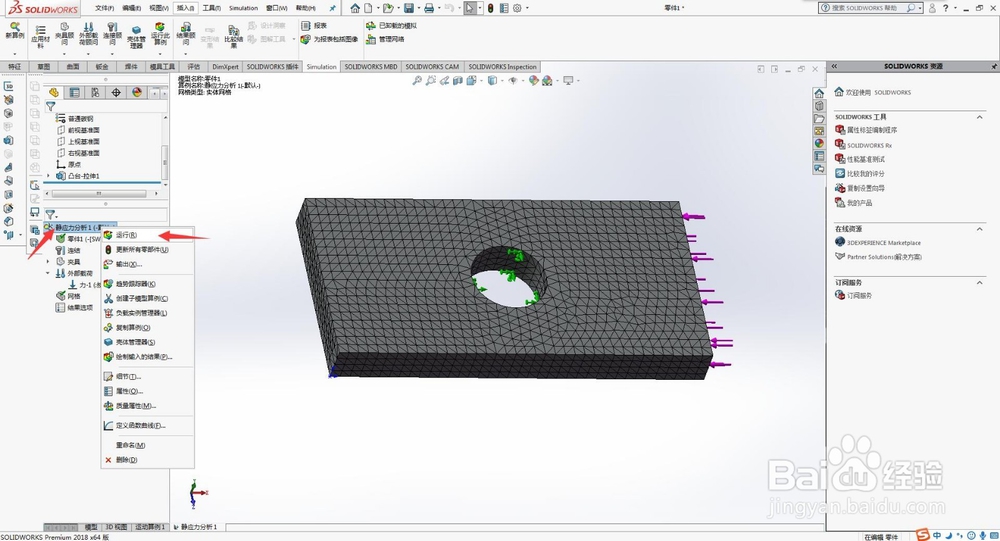Click the pin icon beside the 帮助 menu
The height and width of the screenshot is (541, 1000).
(x=332, y=8)
